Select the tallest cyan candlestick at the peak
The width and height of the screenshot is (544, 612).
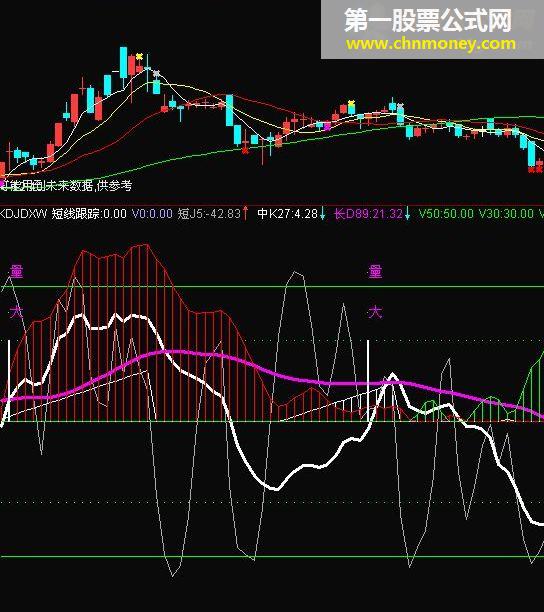[x=123, y=62]
